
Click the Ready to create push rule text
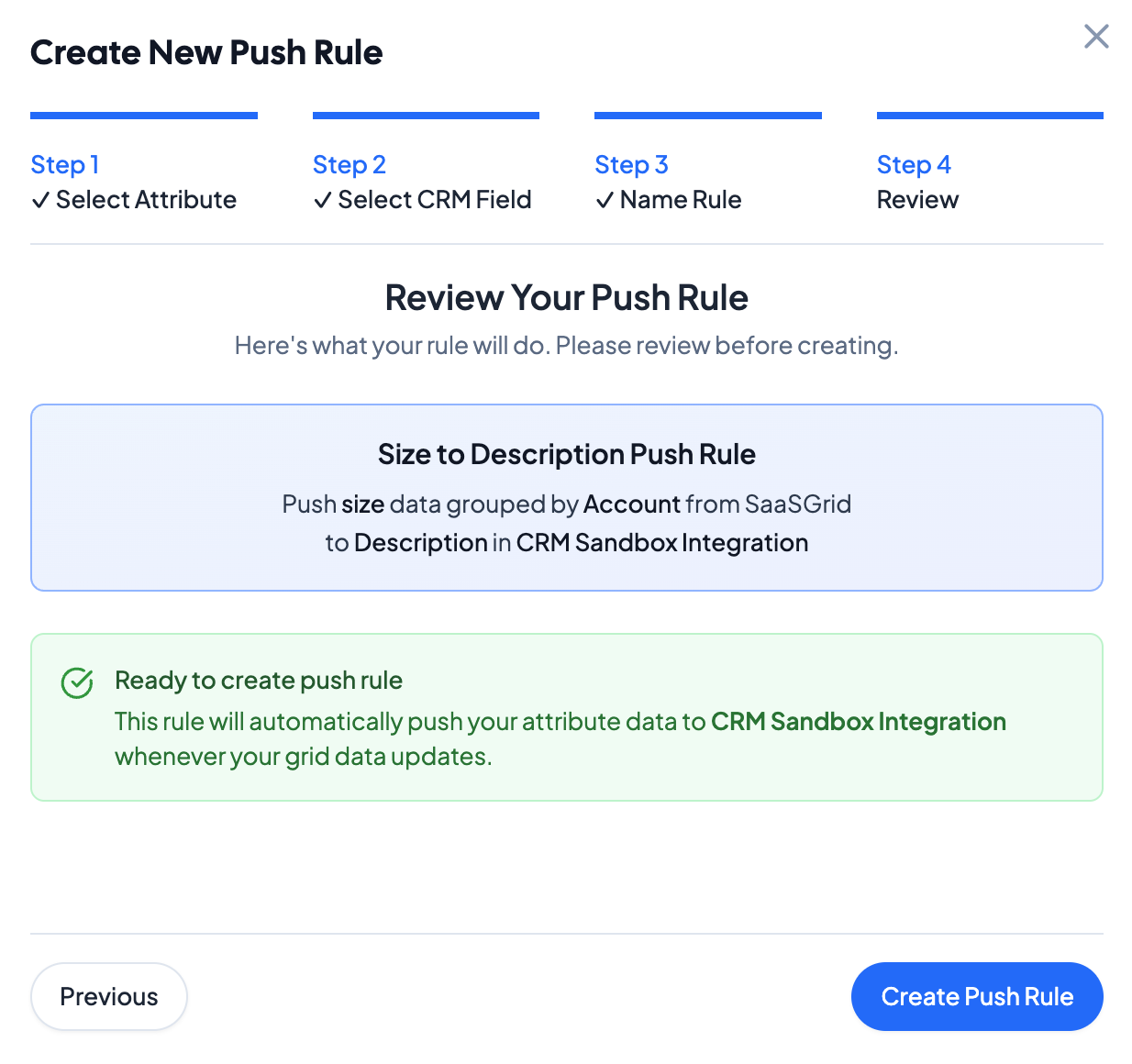coord(259,681)
